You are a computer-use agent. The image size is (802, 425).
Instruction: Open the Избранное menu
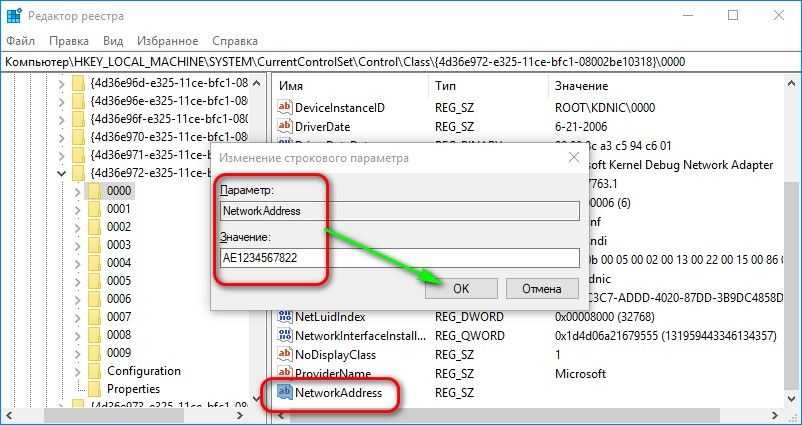coord(168,41)
